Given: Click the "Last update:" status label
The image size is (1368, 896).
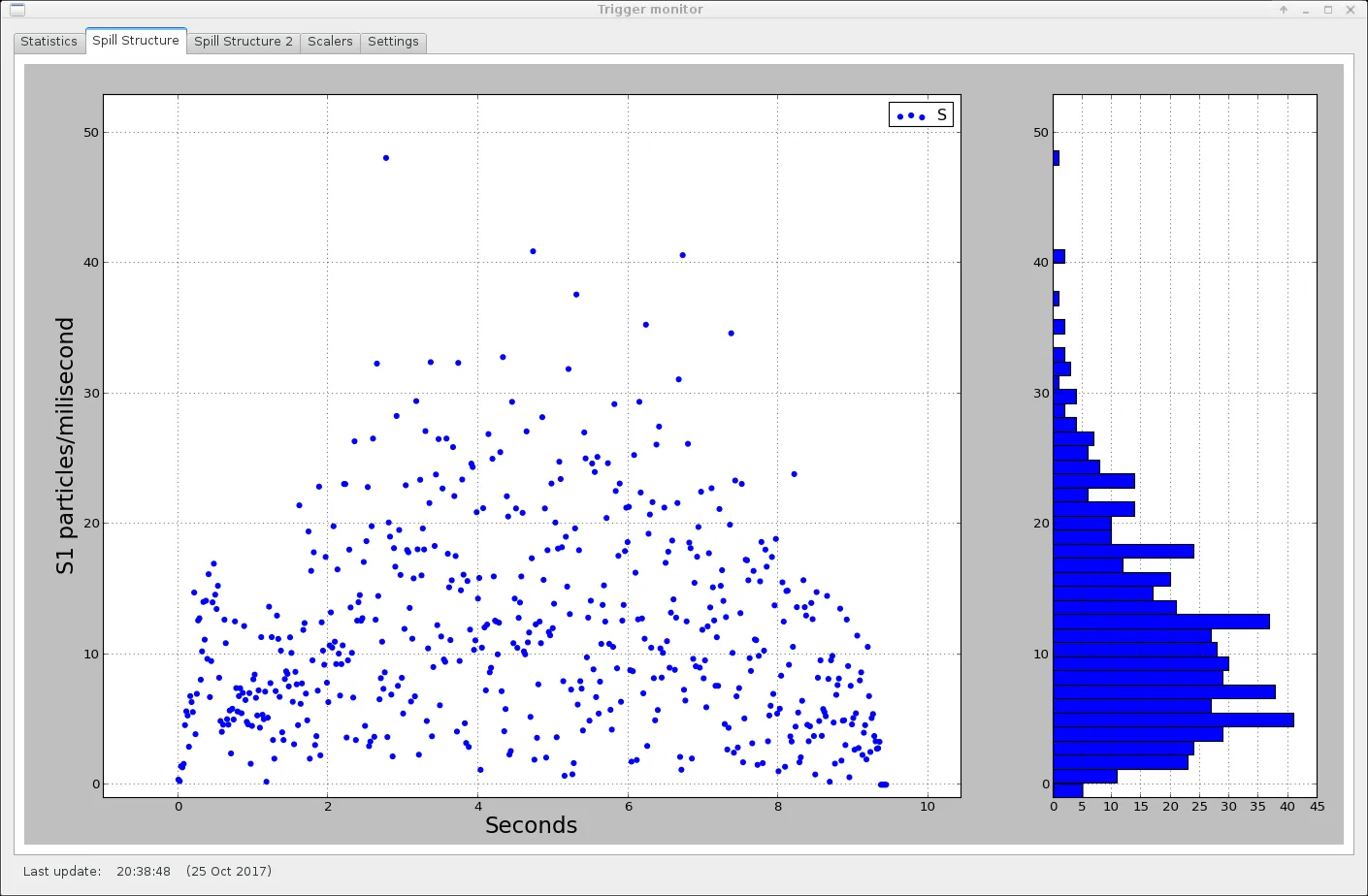Looking at the screenshot, I should tap(62, 871).
